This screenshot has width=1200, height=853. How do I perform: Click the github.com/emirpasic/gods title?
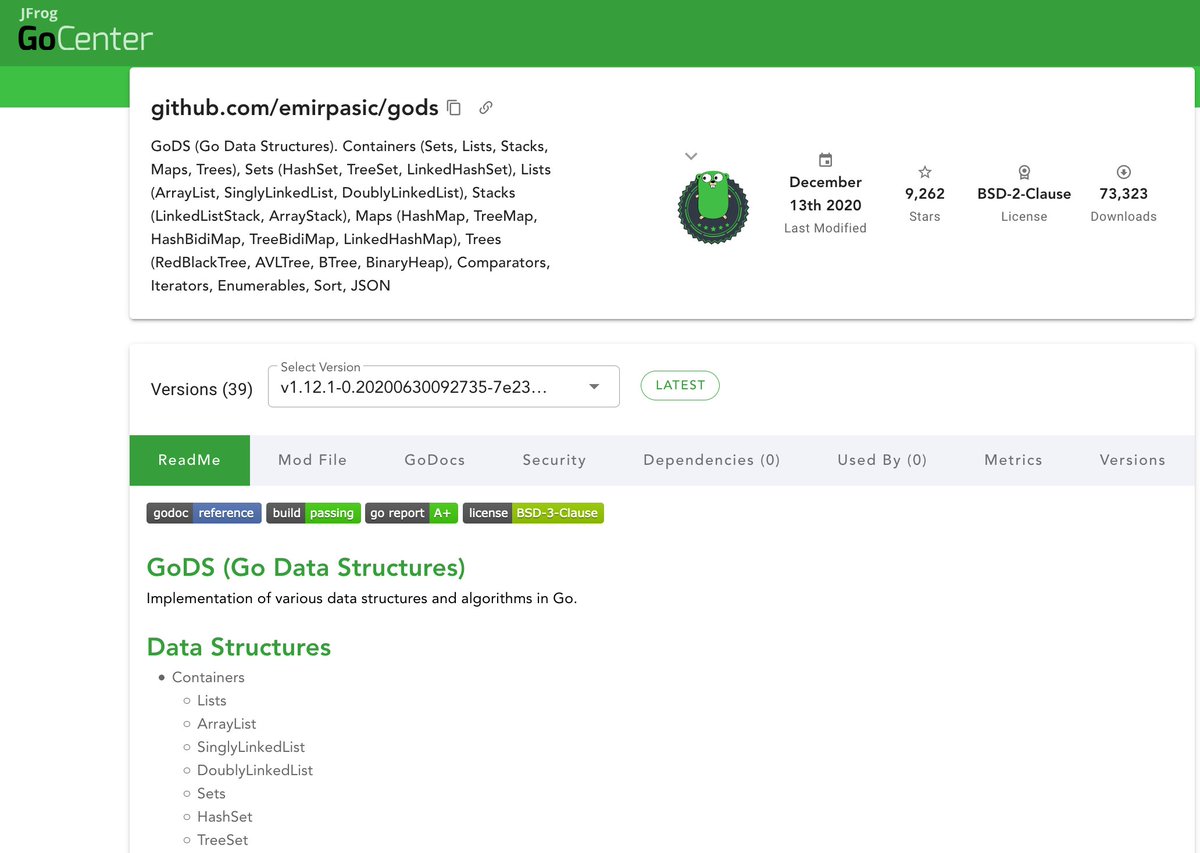(x=295, y=107)
